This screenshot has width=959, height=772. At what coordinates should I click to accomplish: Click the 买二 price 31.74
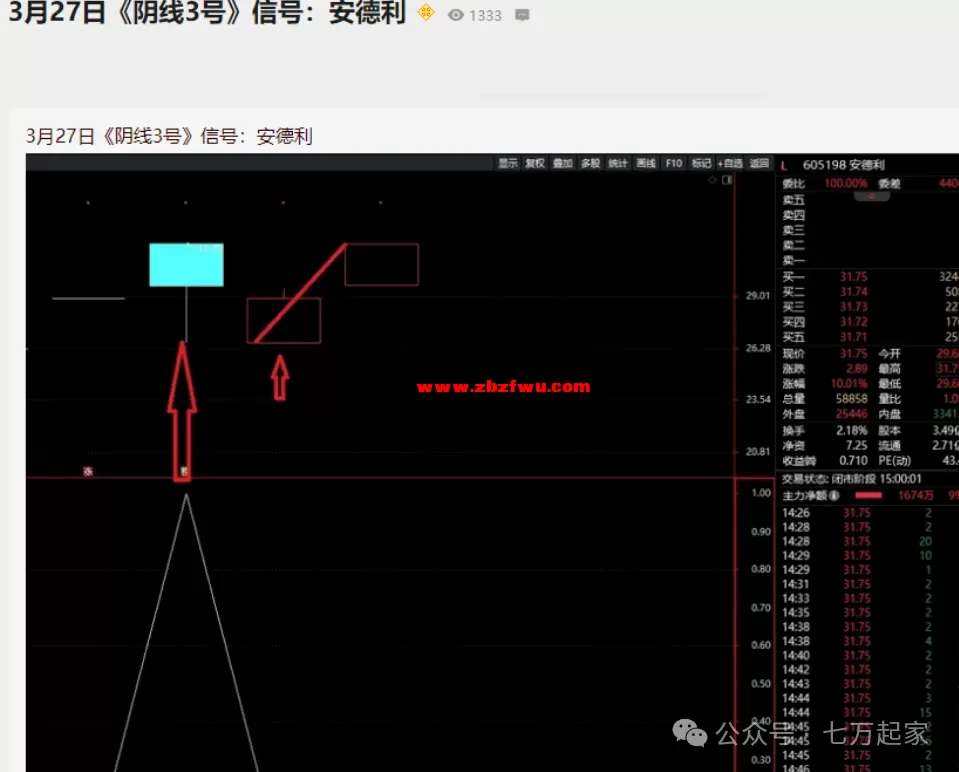[x=853, y=292]
